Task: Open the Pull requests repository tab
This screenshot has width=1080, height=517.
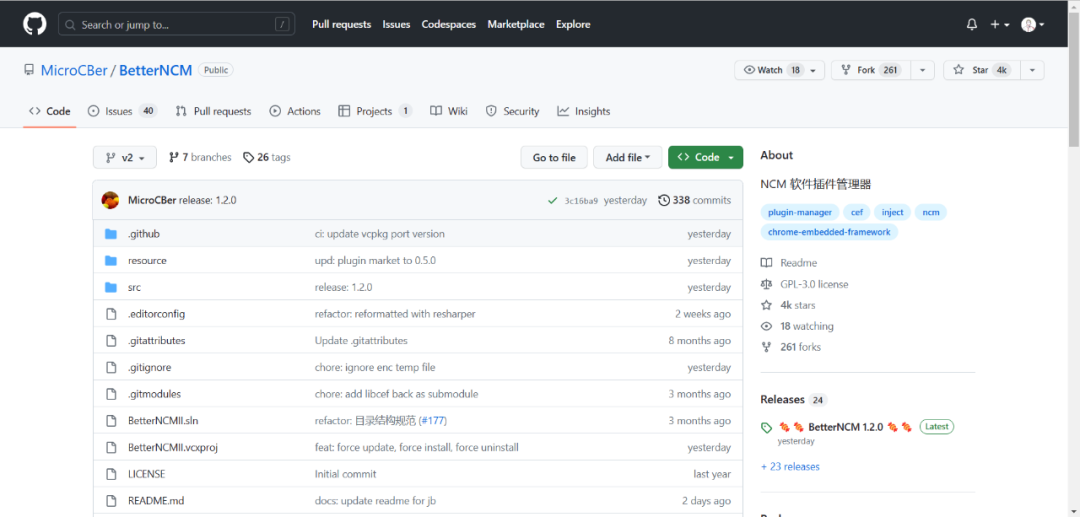Action: [213, 111]
